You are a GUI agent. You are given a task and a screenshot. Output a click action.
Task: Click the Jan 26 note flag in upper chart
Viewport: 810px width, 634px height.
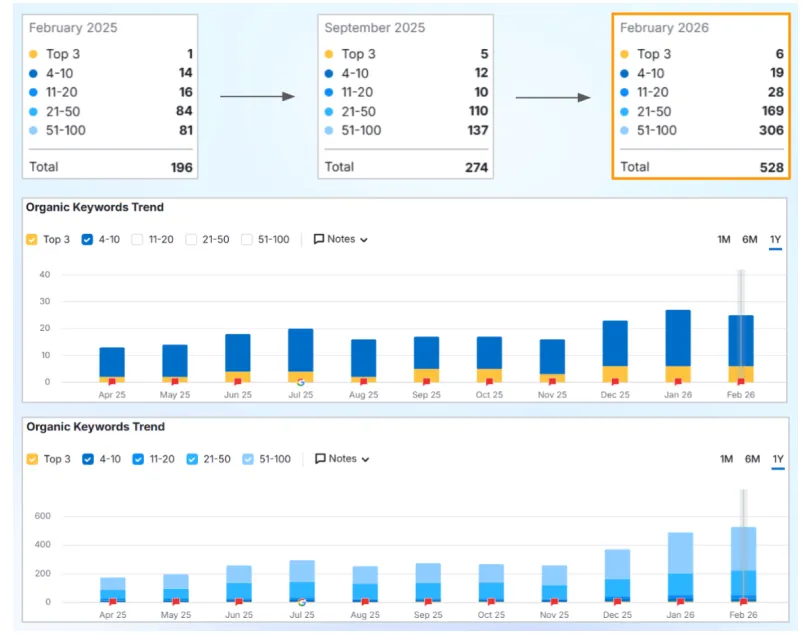coord(678,382)
